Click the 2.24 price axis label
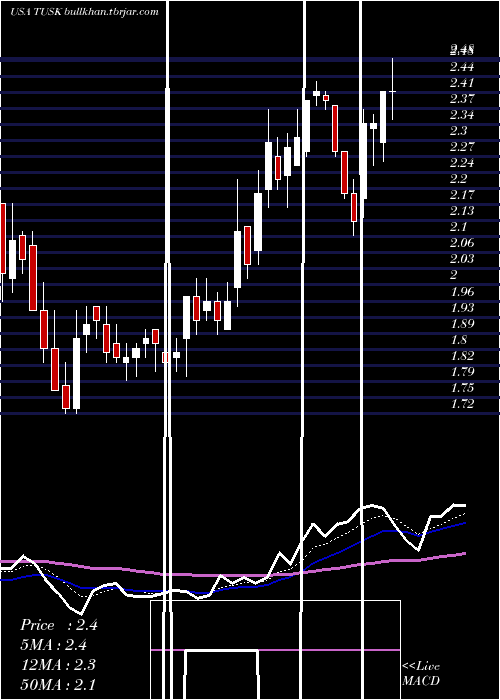Image resolution: width=500 pixels, height=700 pixels. tap(462, 163)
